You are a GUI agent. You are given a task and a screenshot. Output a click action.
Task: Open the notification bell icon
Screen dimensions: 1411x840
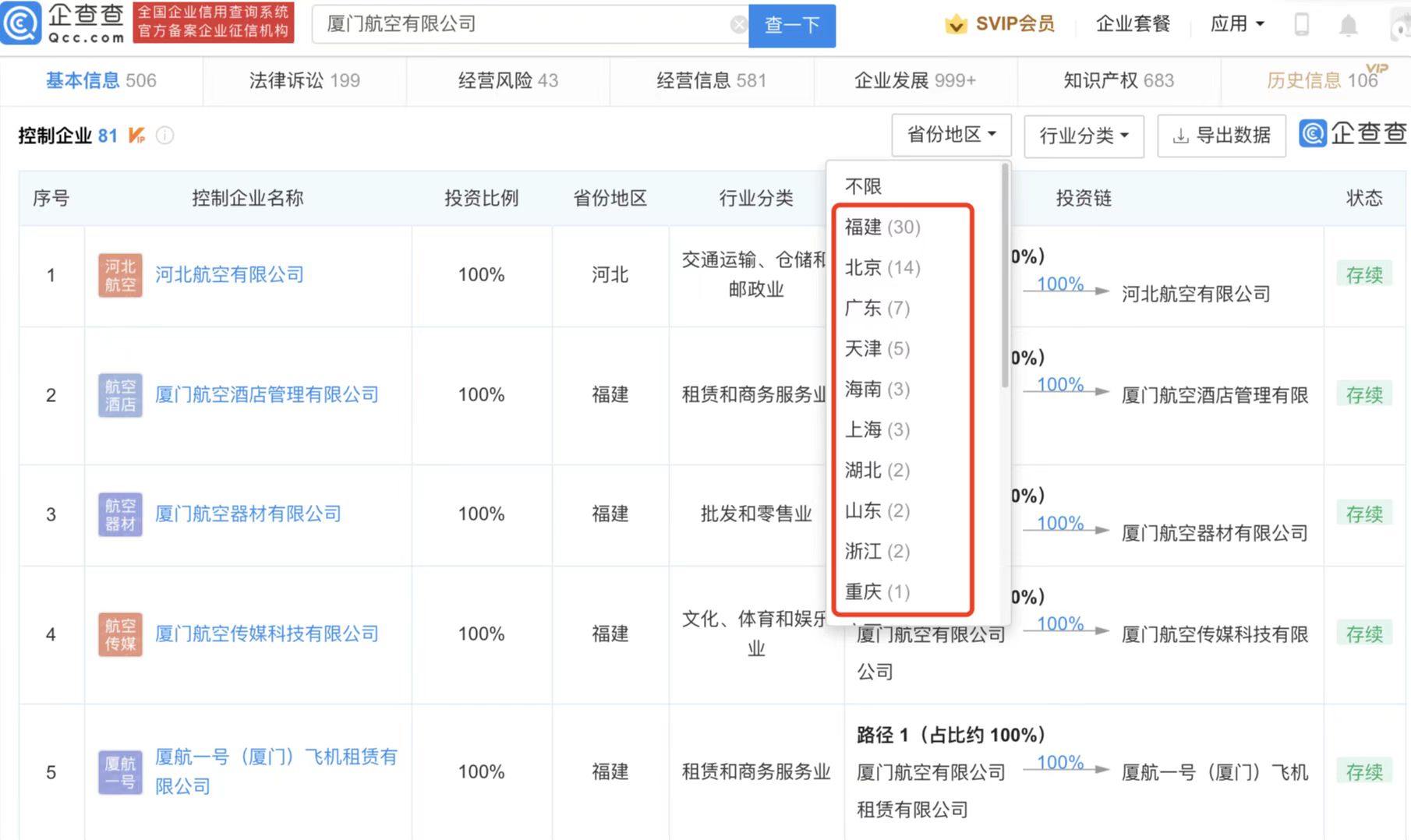click(1348, 26)
